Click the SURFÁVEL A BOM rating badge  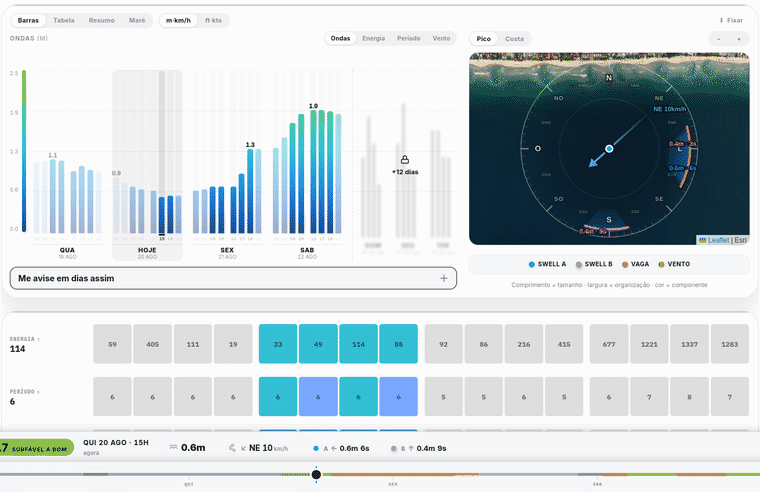(x=37, y=448)
